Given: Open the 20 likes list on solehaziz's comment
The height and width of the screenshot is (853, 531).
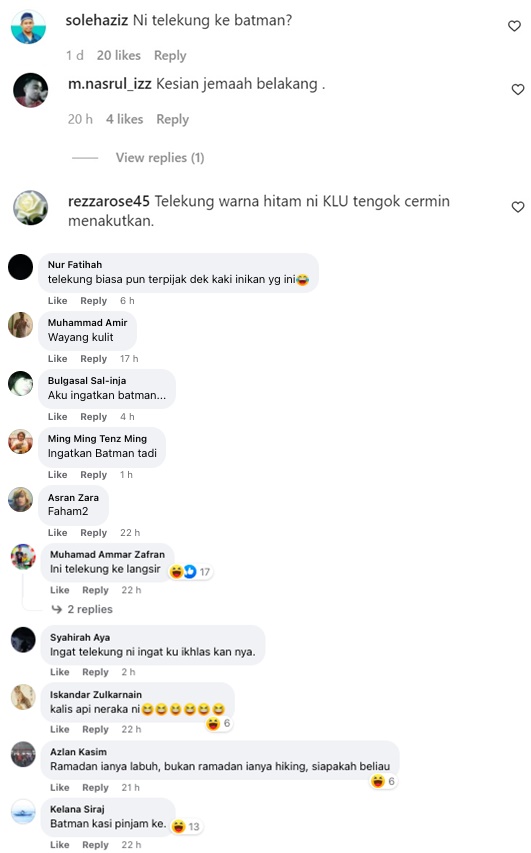Looking at the screenshot, I should click(x=119, y=55).
